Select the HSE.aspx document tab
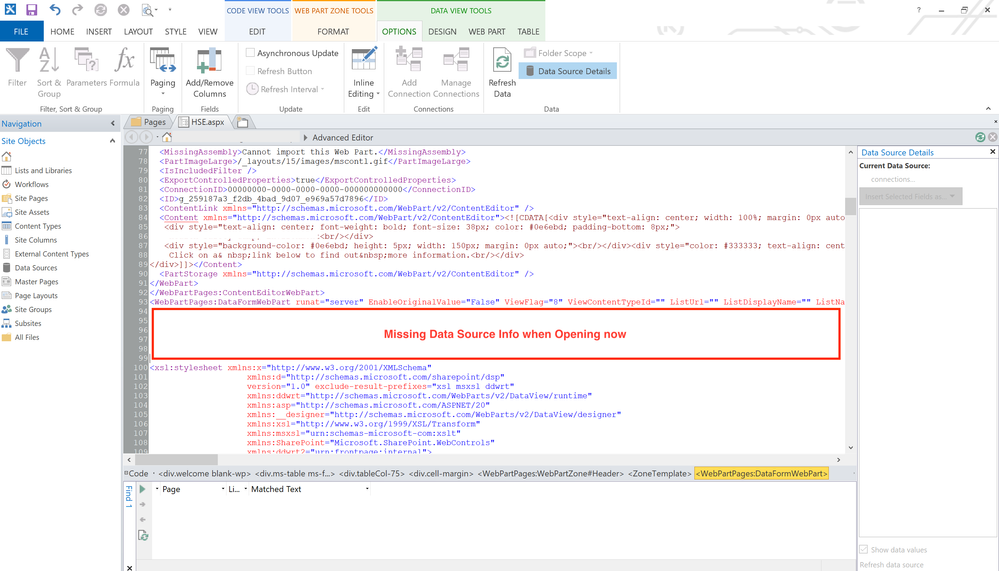999x571 pixels. click(203, 122)
